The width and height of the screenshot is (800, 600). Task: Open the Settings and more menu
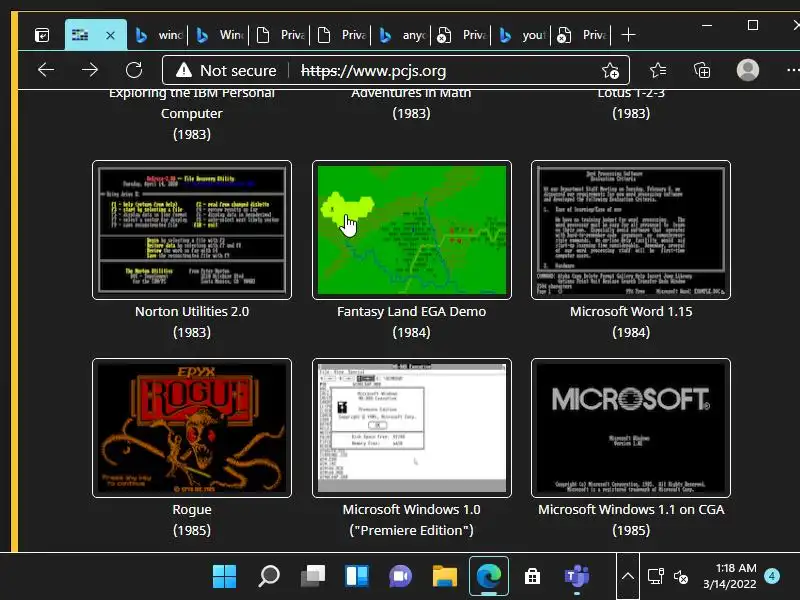click(793, 70)
